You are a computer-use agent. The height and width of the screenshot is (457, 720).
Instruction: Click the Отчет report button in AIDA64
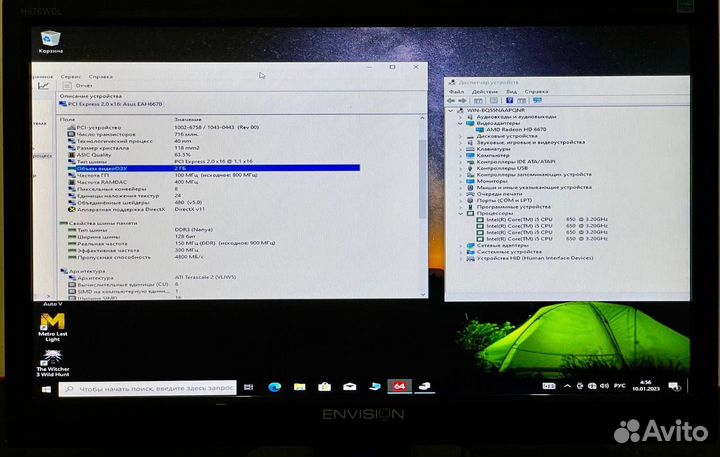[79, 86]
